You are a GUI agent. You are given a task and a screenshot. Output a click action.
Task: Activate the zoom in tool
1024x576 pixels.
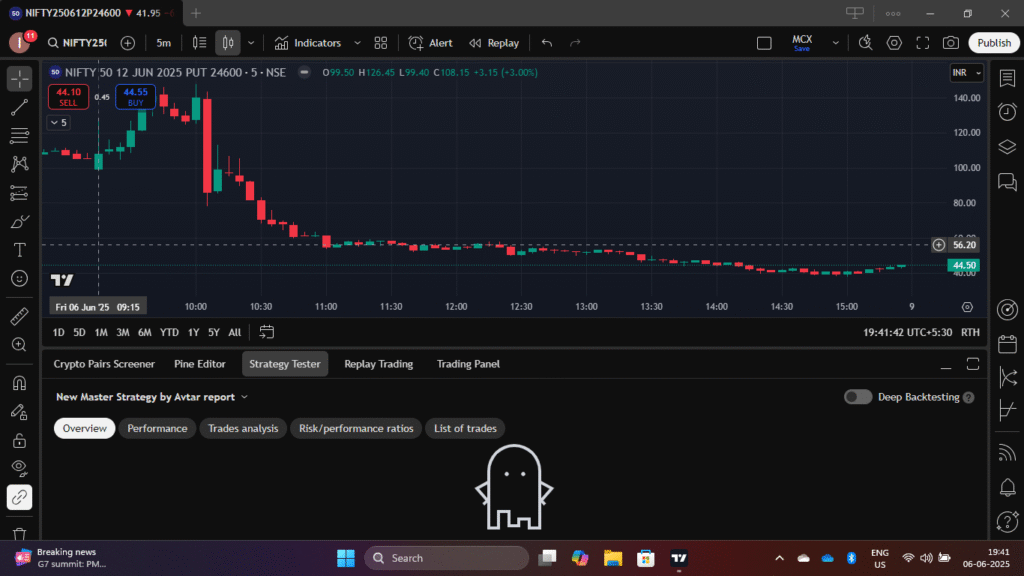click(20, 345)
